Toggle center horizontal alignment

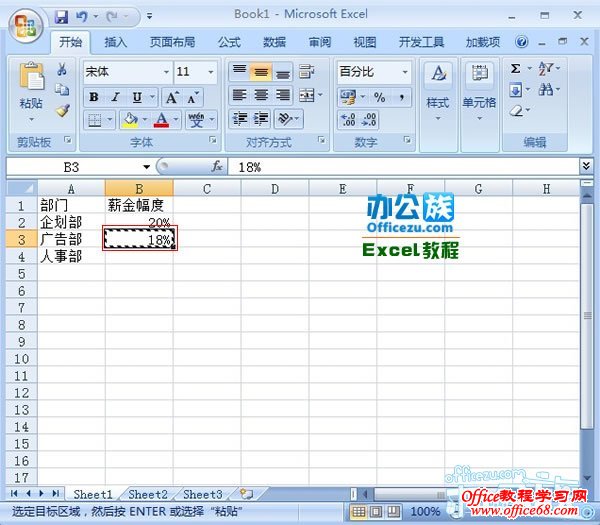point(261,95)
